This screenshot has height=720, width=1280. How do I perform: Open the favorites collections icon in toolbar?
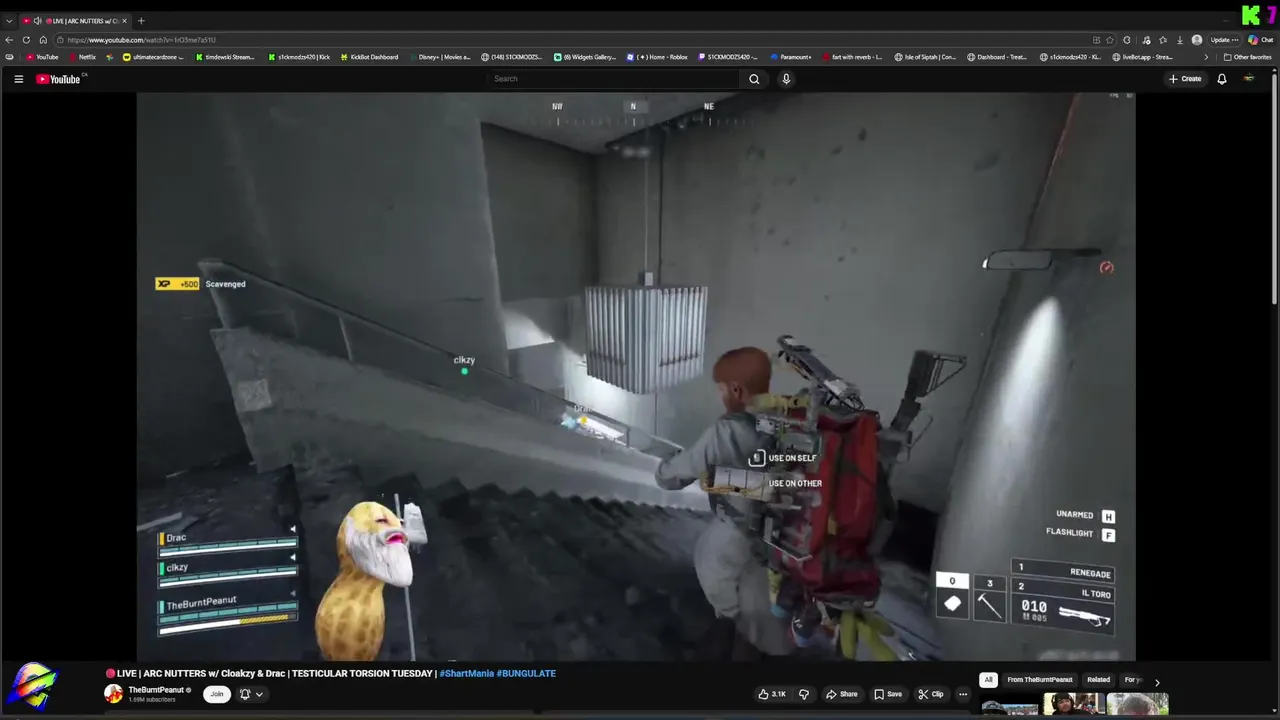click(x=1163, y=40)
